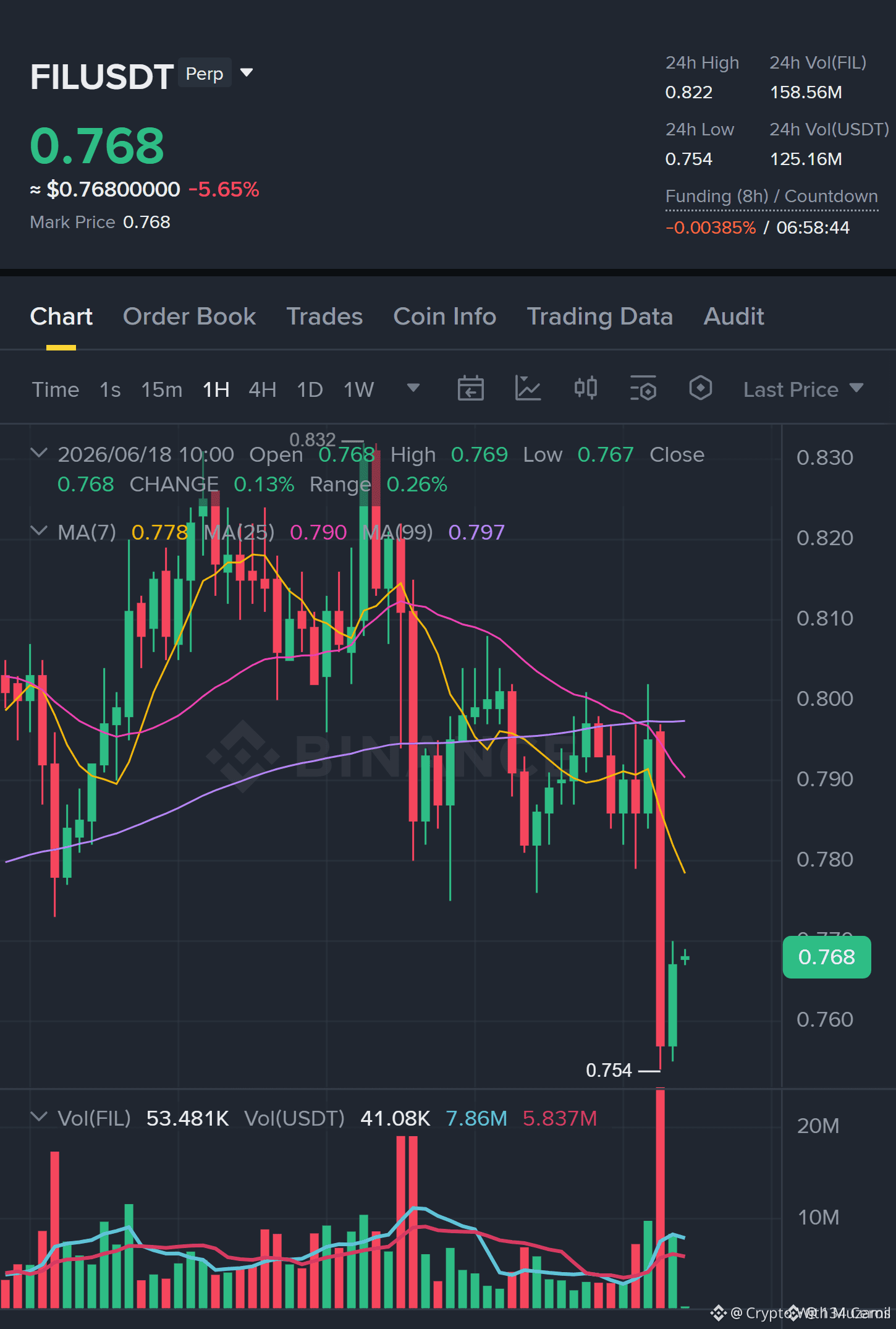This screenshot has height=1329, width=896.
Task: Select the 15m interval
Action: 162,389
